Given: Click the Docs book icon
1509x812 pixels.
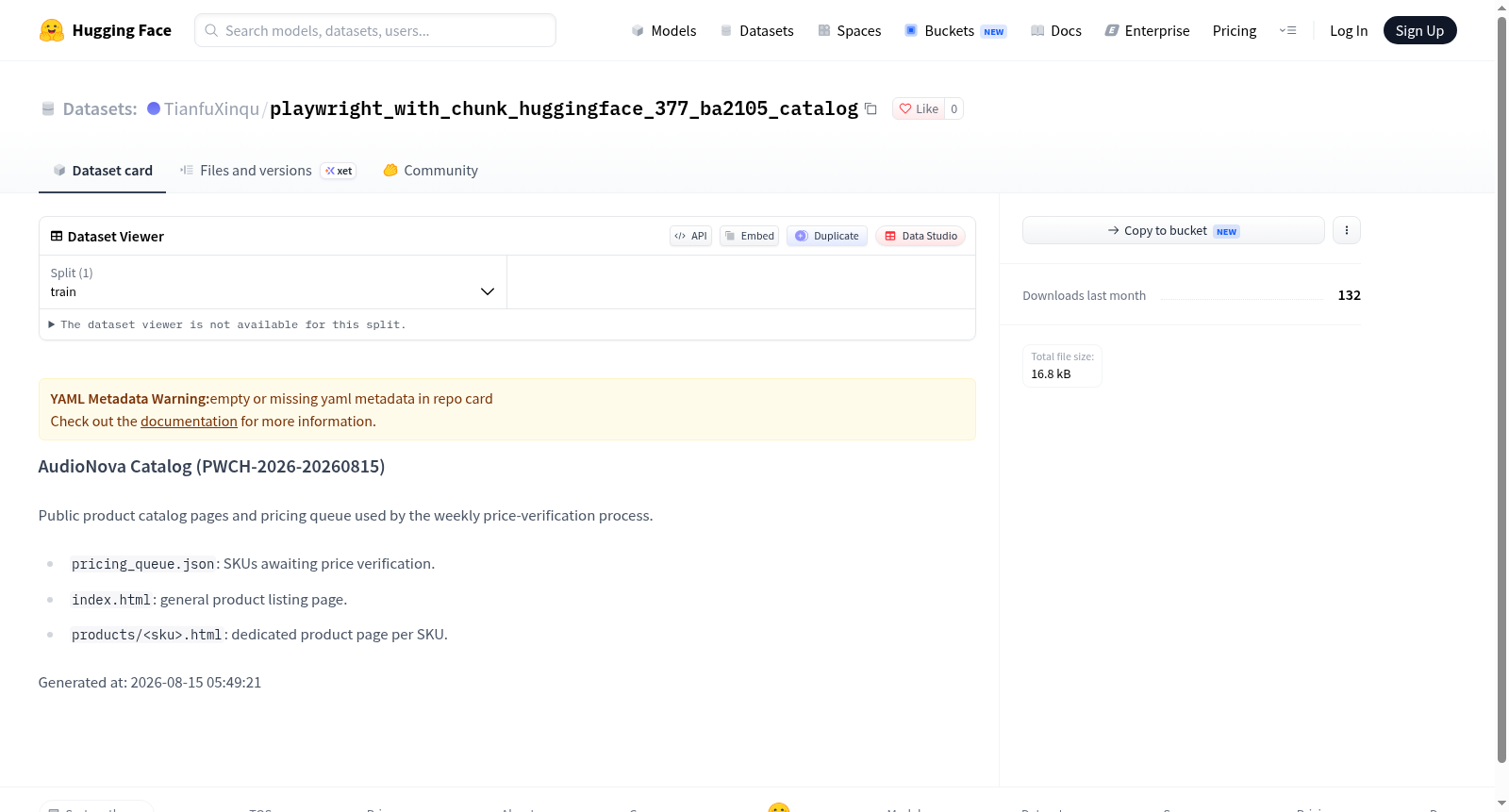Looking at the screenshot, I should (1037, 30).
